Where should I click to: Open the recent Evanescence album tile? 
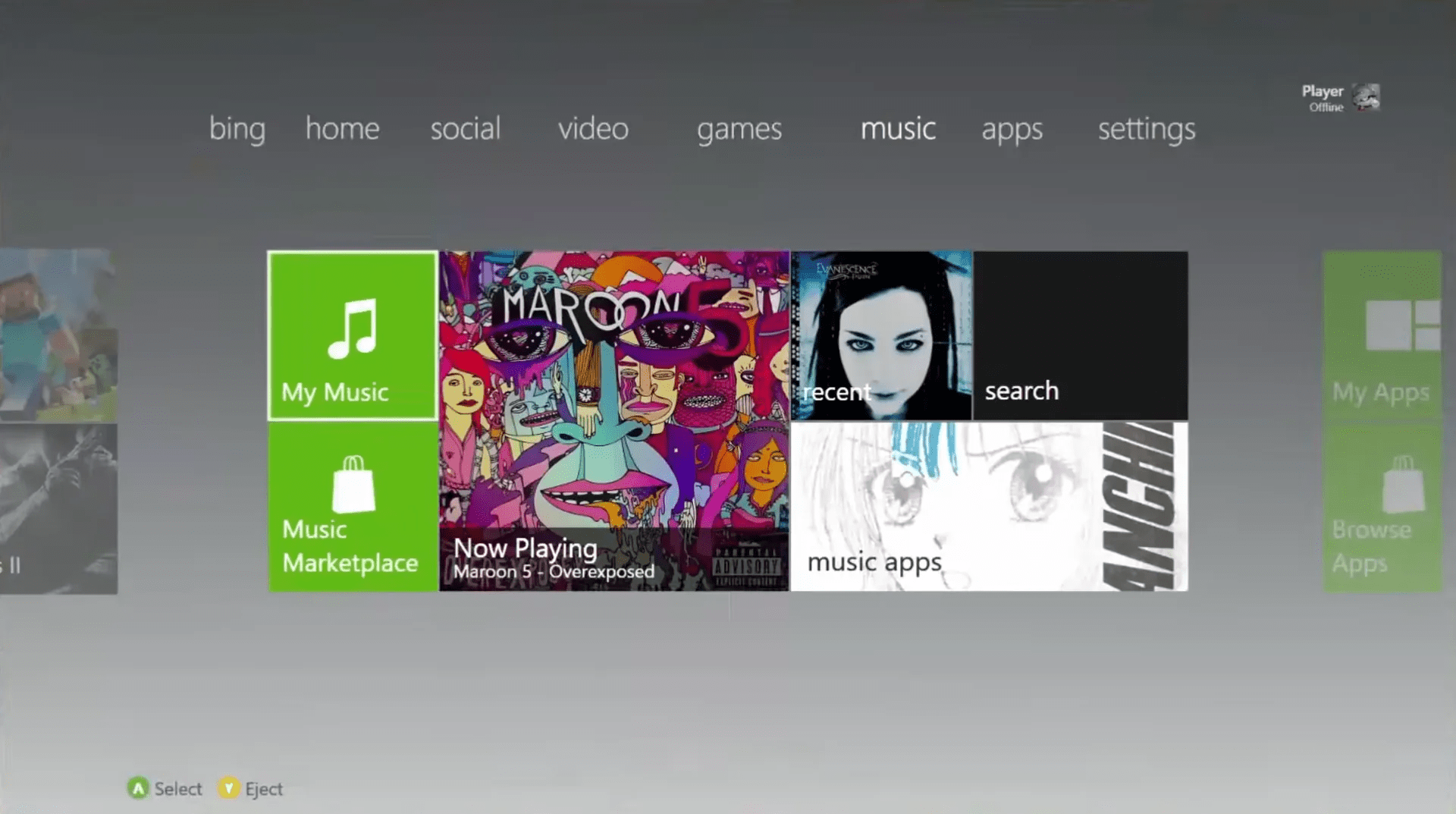tap(881, 335)
